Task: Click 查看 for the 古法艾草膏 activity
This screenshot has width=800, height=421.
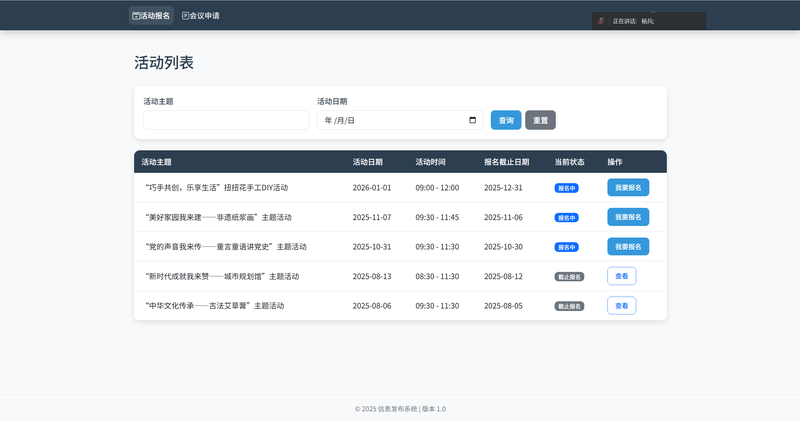Action: coord(621,306)
